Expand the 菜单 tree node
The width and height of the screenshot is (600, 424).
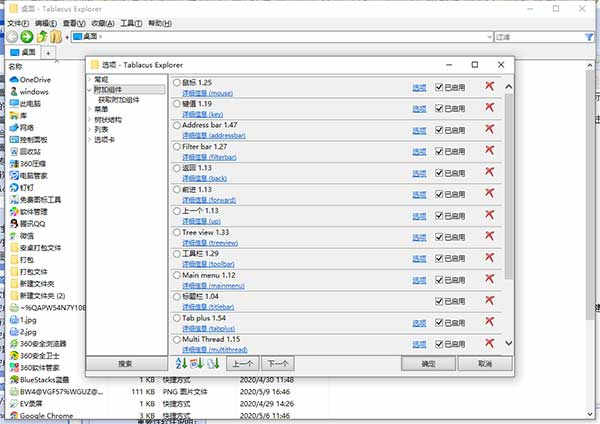point(90,109)
